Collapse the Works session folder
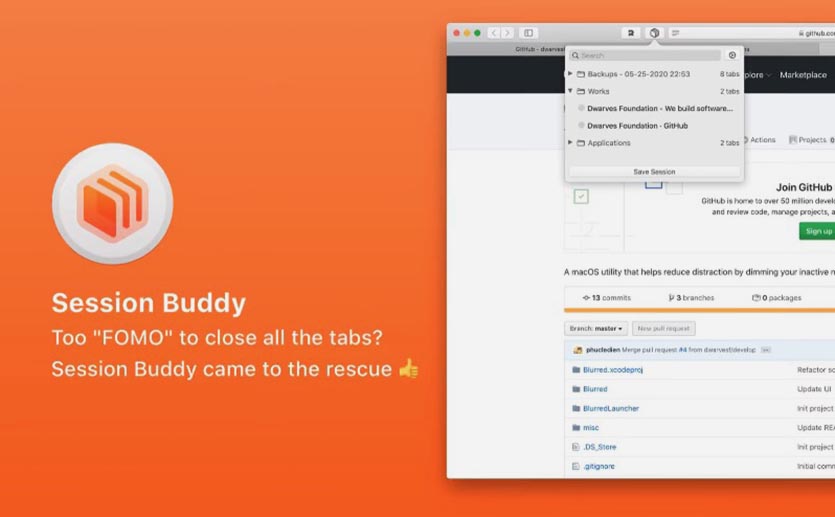This screenshot has height=517, width=835. [x=570, y=91]
